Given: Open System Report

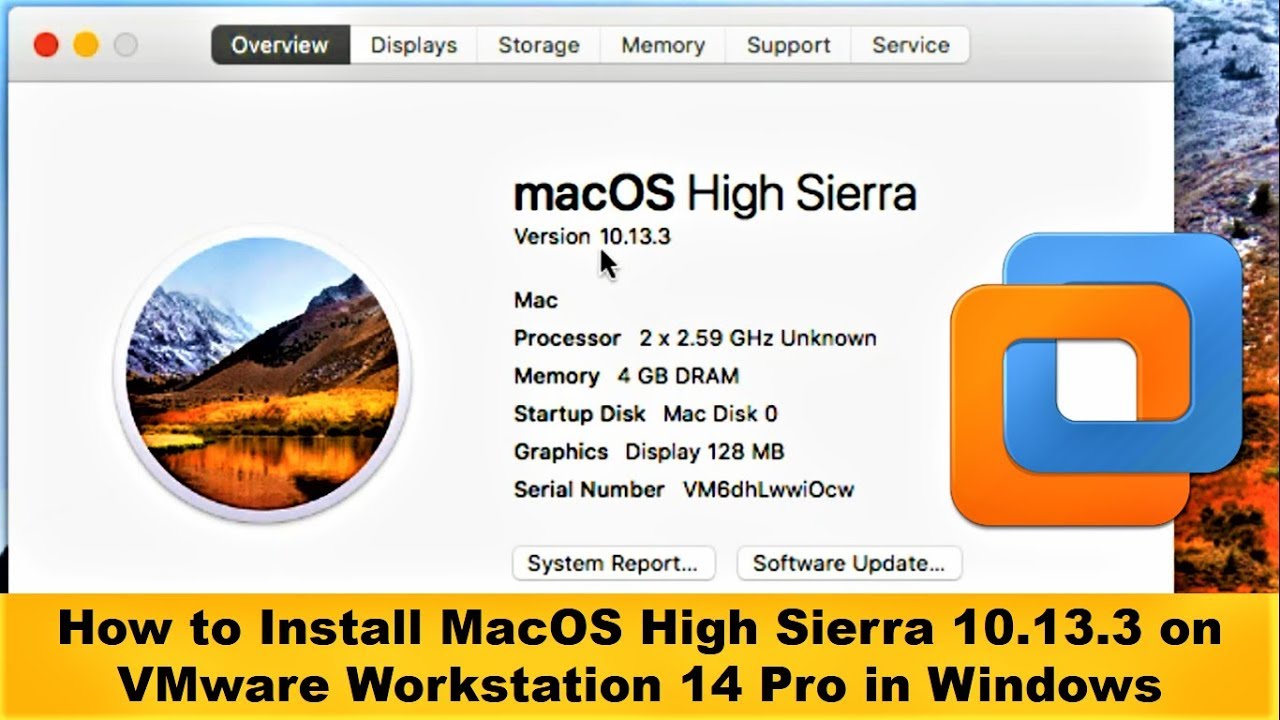Looking at the screenshot, I should tap(613, 563).
